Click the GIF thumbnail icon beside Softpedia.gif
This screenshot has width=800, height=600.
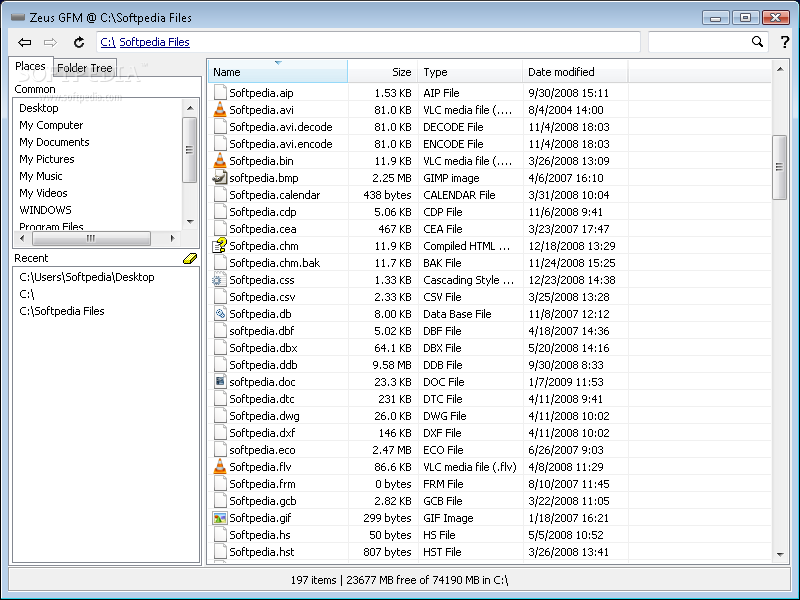point(221,518)
